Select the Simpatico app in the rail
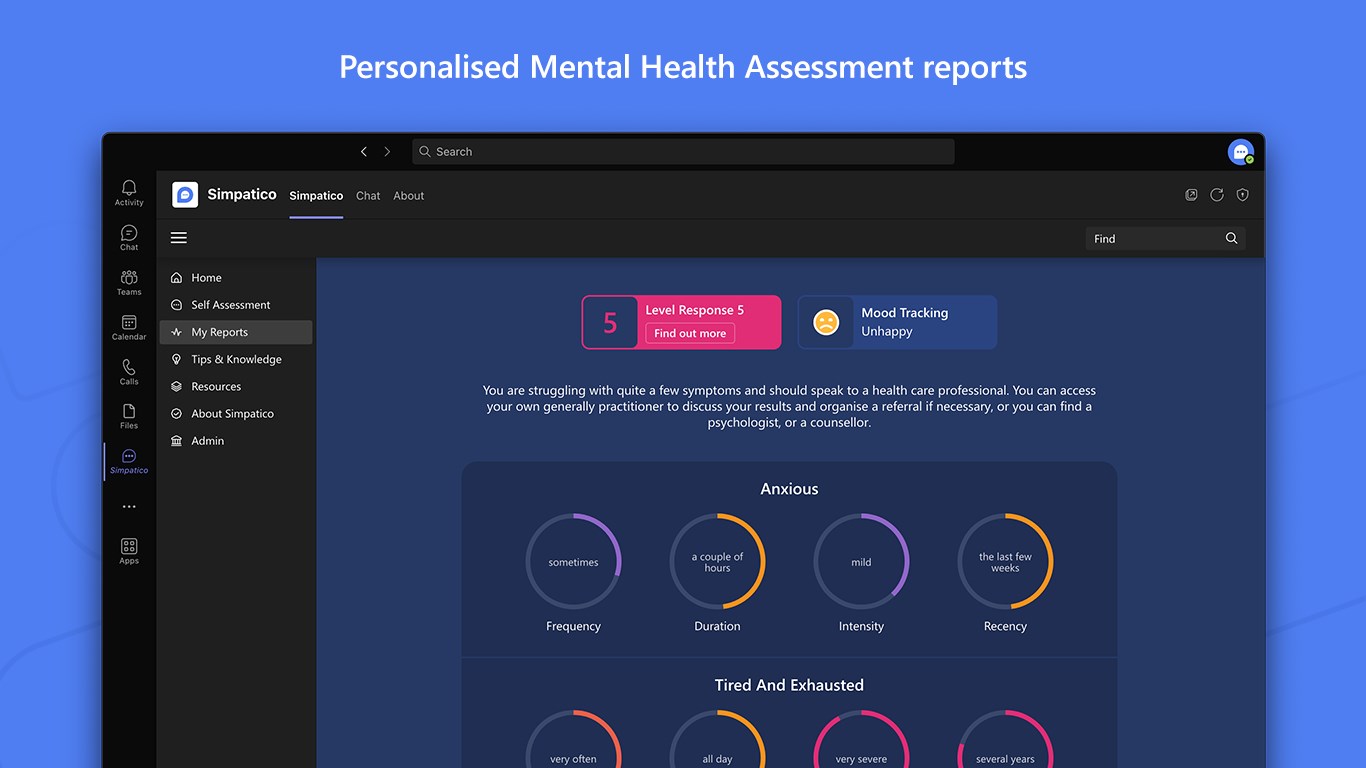Viewport: 1366px width, 768px height. pos(129,461)
